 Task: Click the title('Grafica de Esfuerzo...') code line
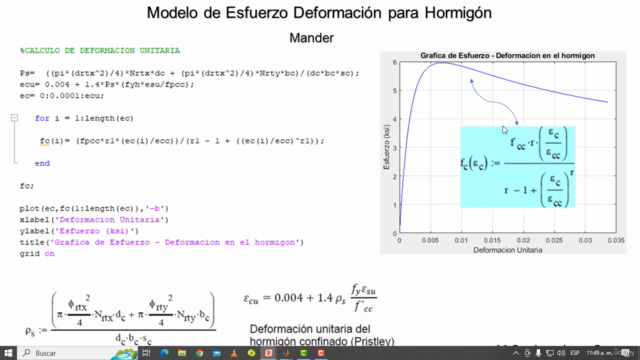pyautogui.click(x=162, y=242)
